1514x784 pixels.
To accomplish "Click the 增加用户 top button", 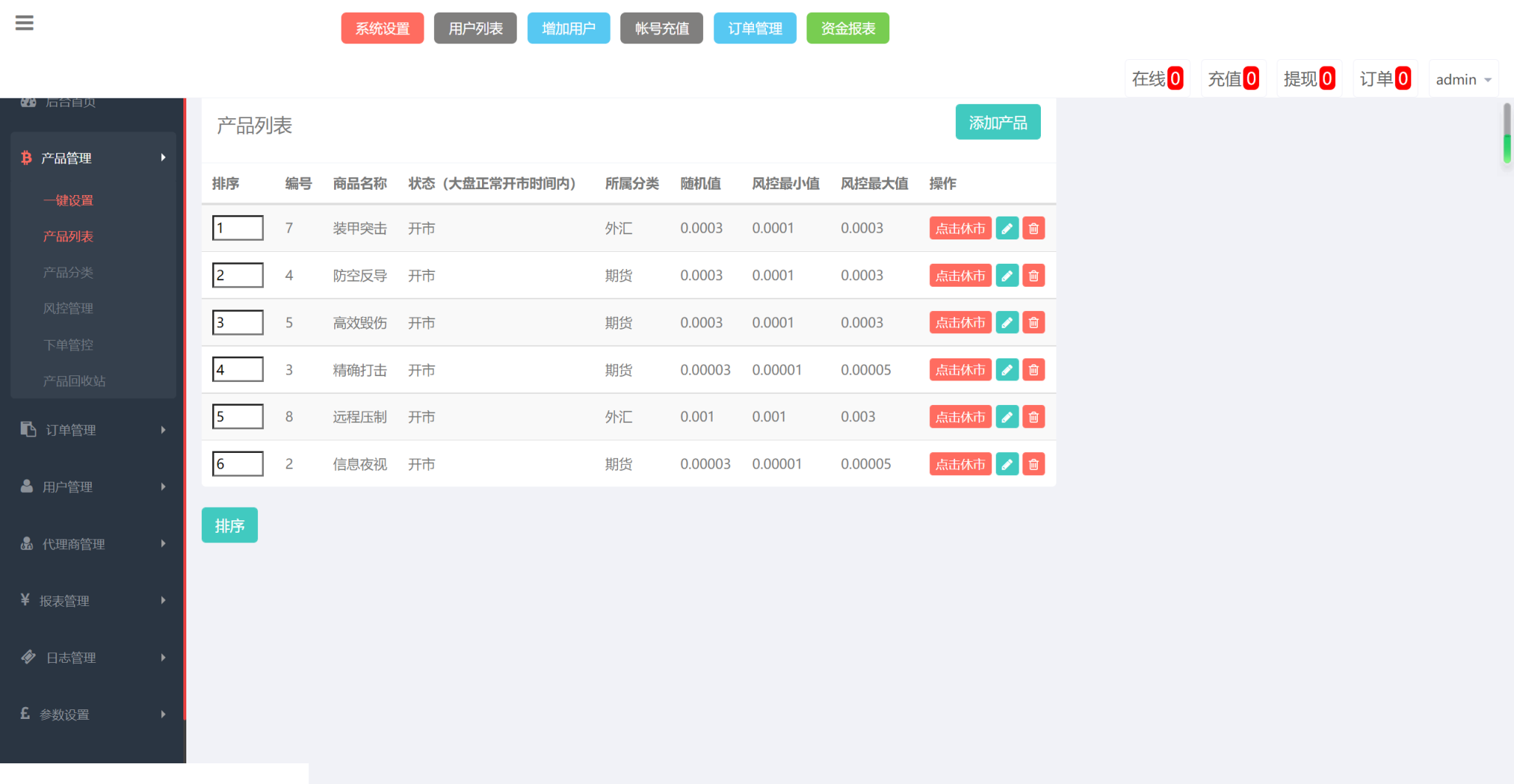I will pyautogui.click(x=568, y=28).
